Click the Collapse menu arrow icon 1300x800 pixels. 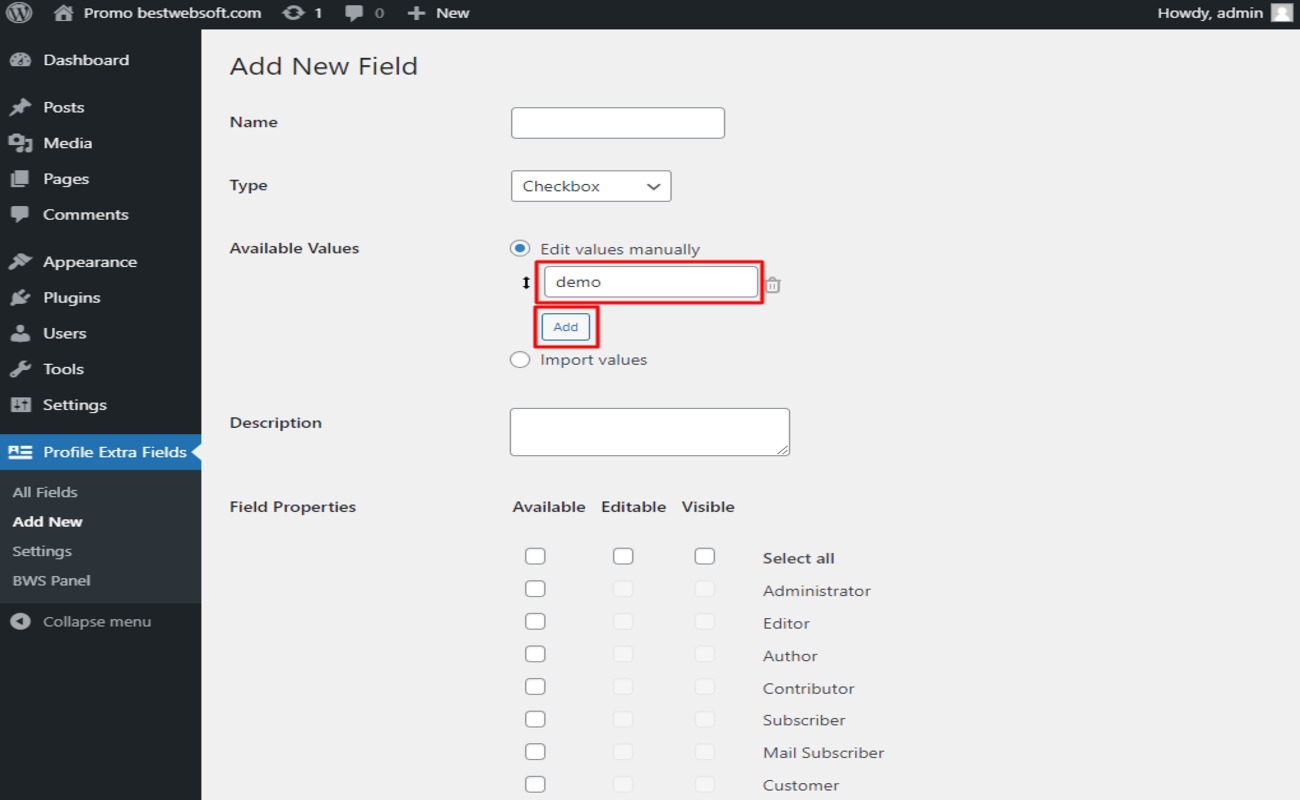[20, 622]
